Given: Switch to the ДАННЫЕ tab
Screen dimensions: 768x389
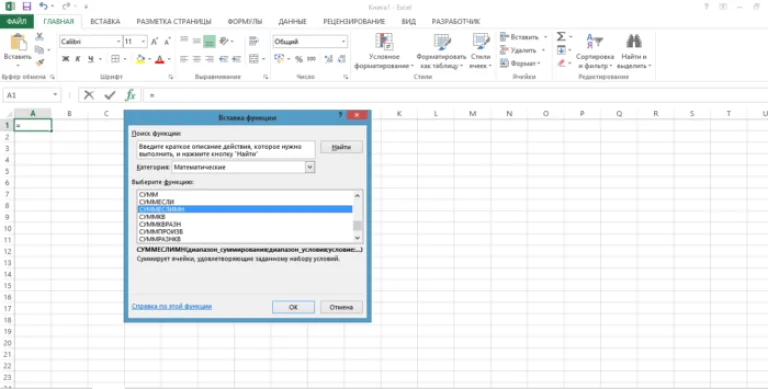Looking at the screenshot, I should point(292,22).
